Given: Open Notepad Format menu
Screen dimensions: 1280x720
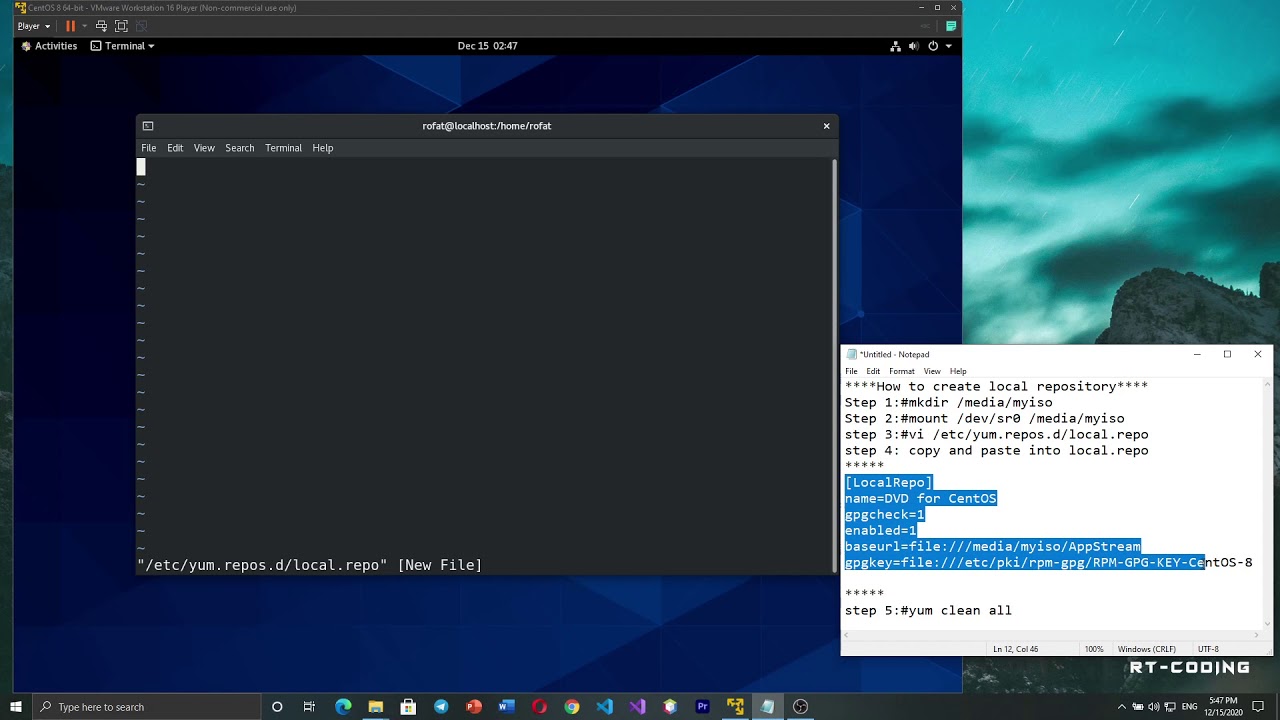Looking at the screenshot, I should [902, 371].
